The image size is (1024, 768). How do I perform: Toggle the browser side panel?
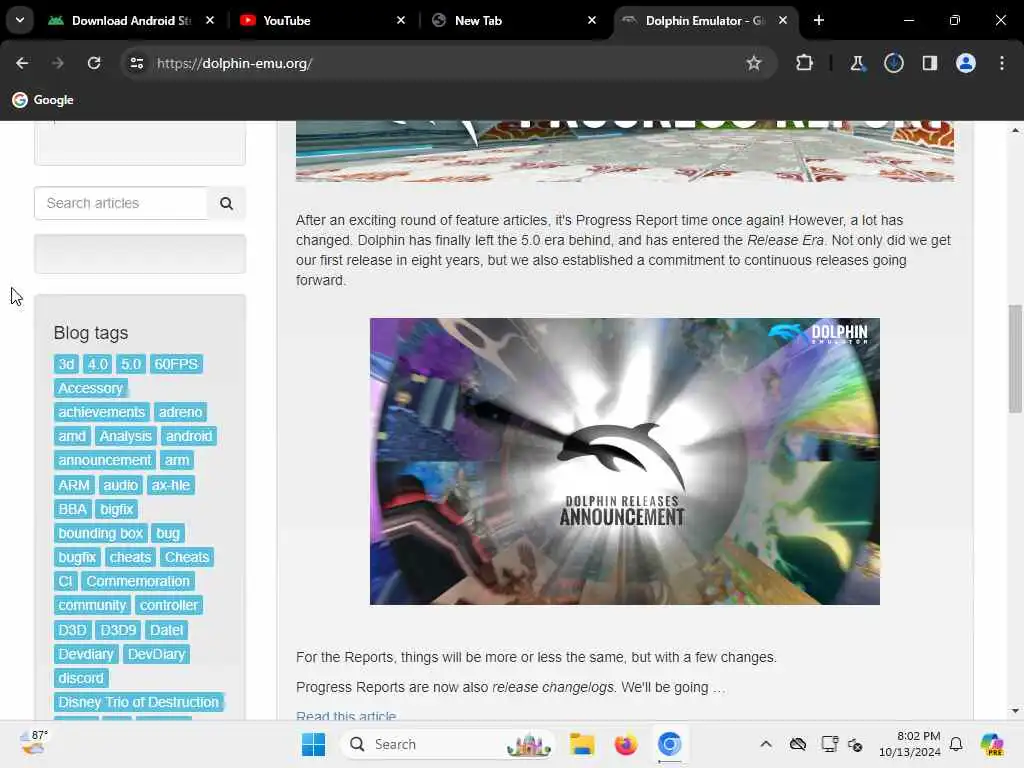(x=930, y=63)
